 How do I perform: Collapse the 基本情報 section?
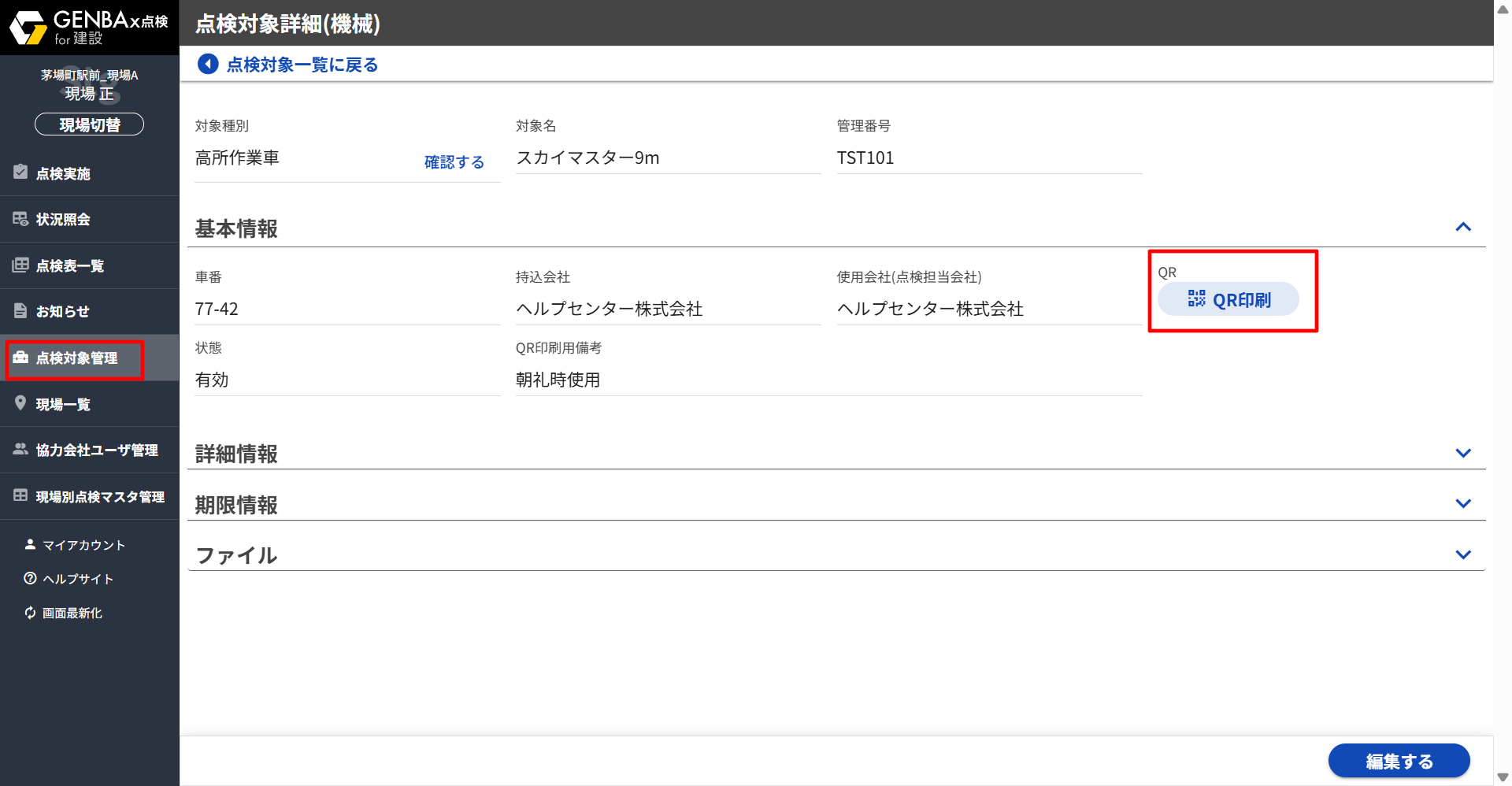(x=1462, y=228)
